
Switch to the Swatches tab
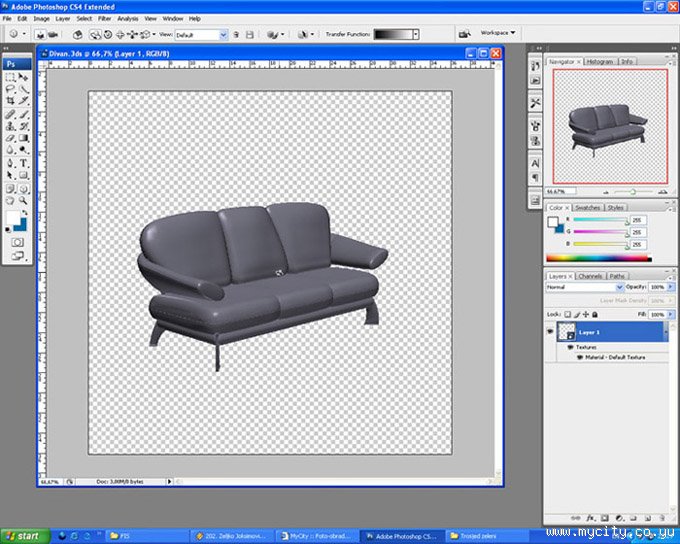[x=587, y=208]
